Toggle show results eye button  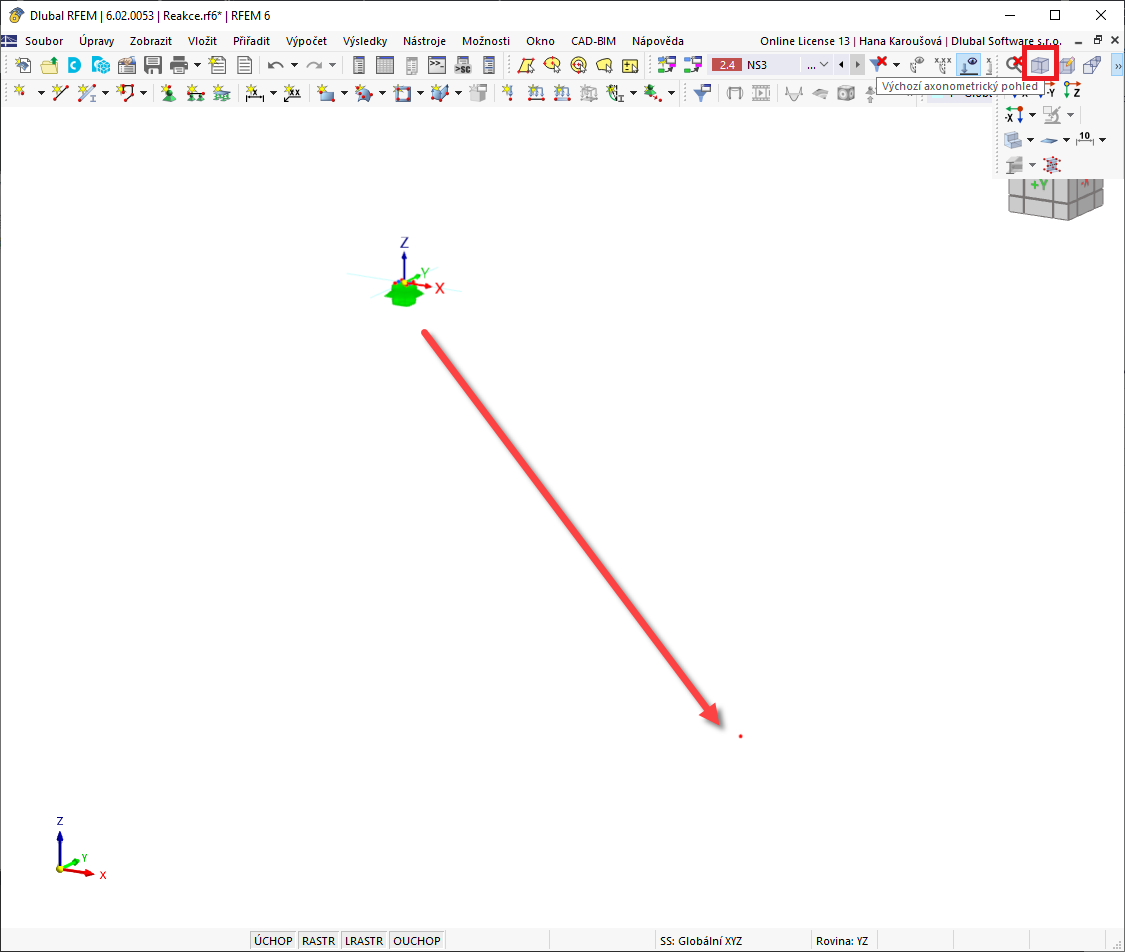(x=969, y=65)
